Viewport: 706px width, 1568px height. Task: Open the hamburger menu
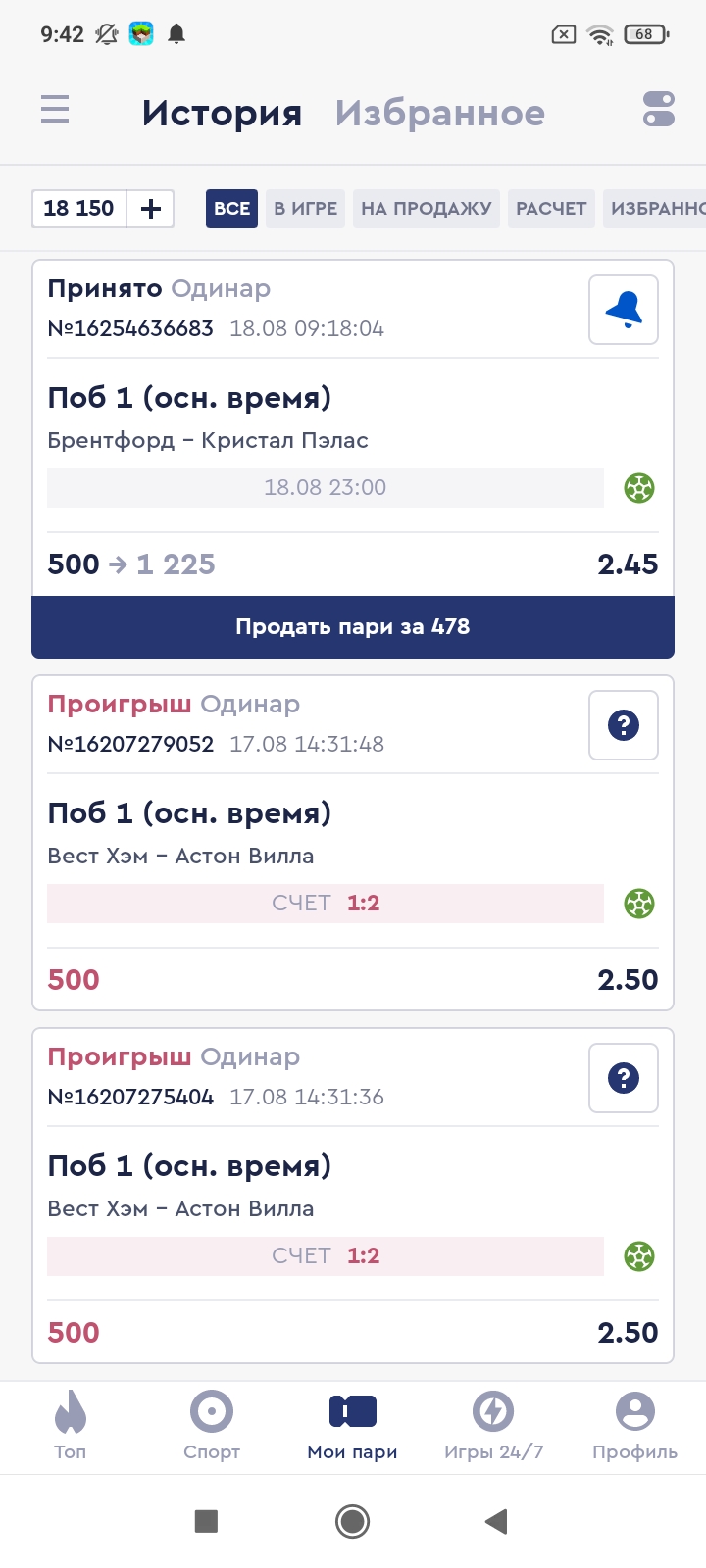tap(55, 109)
